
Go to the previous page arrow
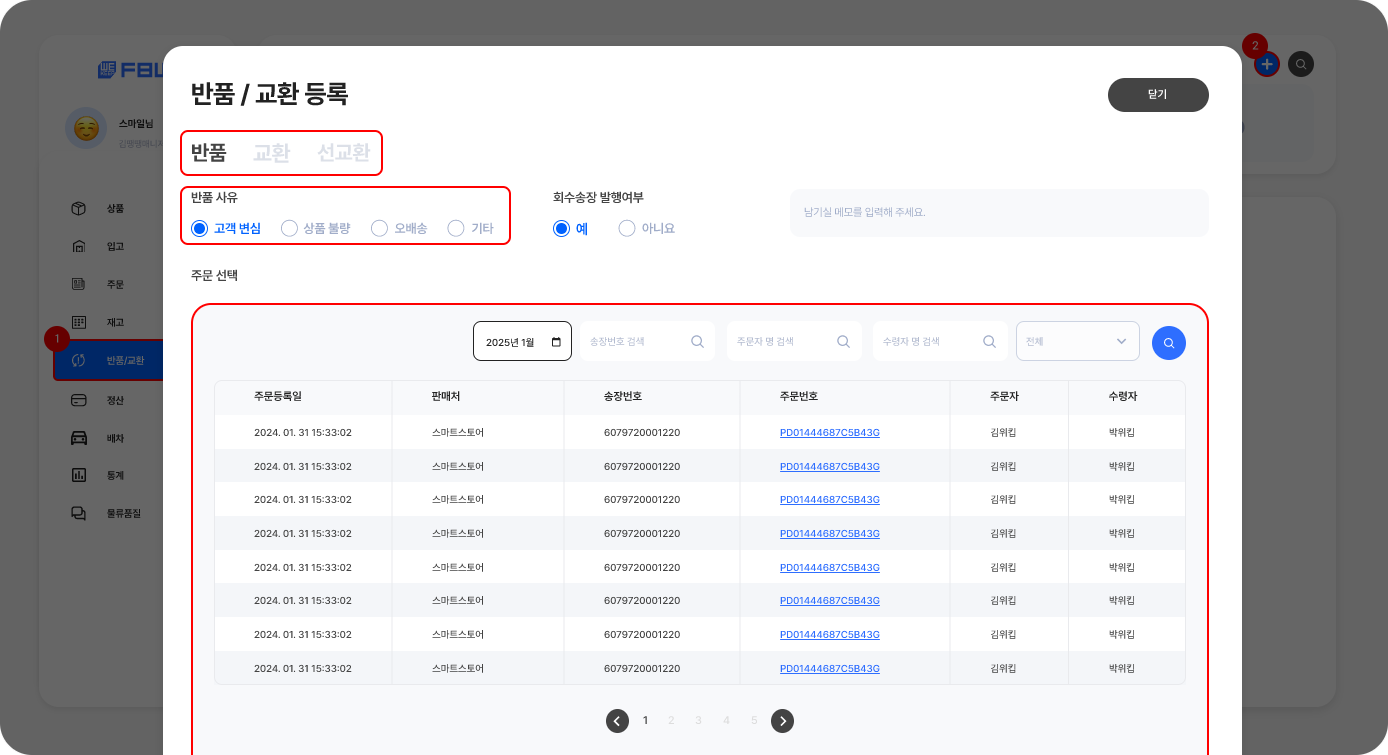pos(617,720)
